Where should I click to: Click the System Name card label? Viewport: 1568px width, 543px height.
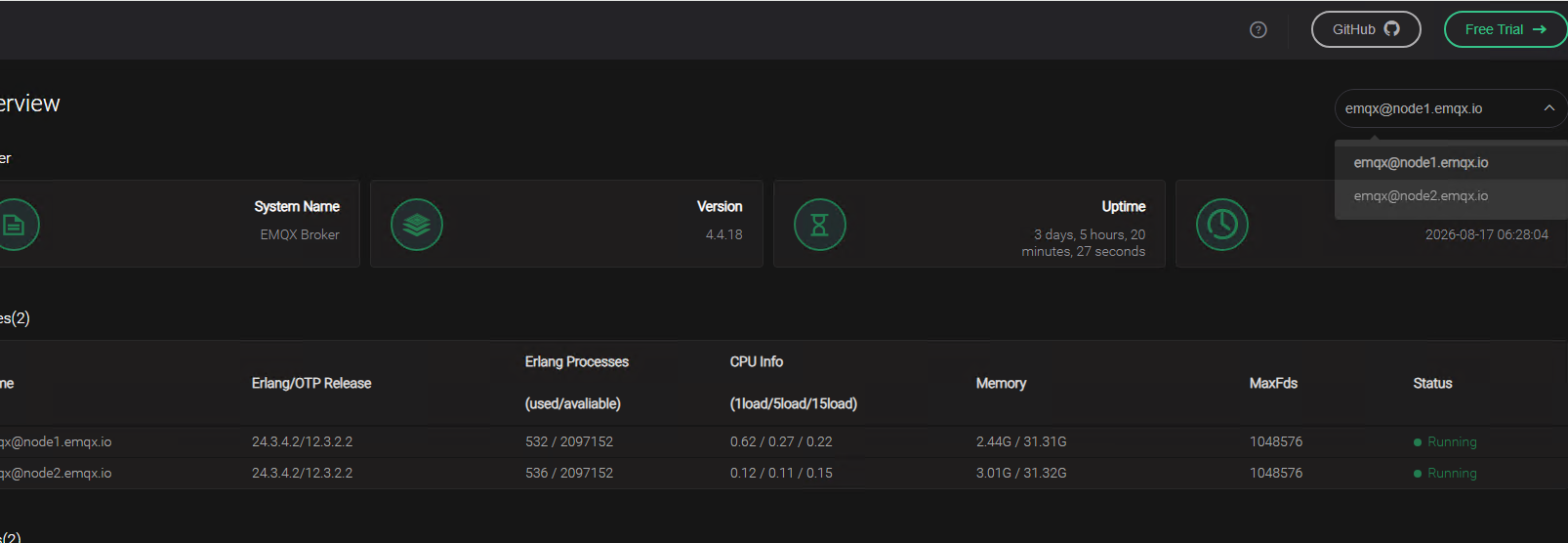(x=297, y=206)
